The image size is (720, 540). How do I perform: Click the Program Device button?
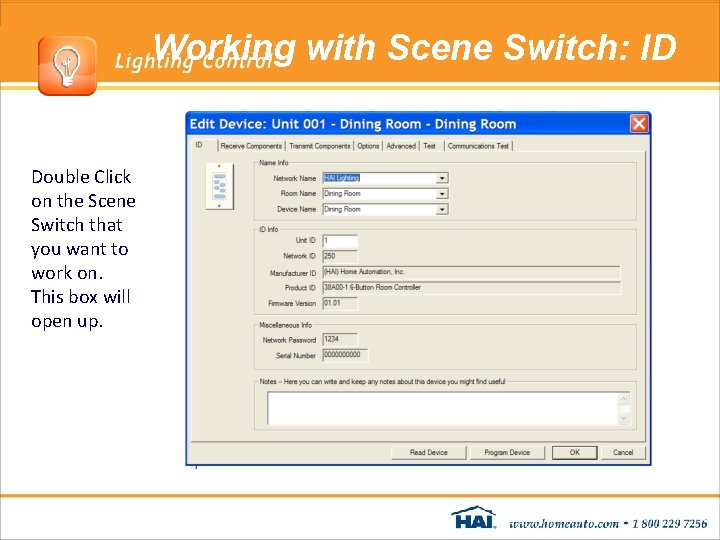click(x=507, y=452)
